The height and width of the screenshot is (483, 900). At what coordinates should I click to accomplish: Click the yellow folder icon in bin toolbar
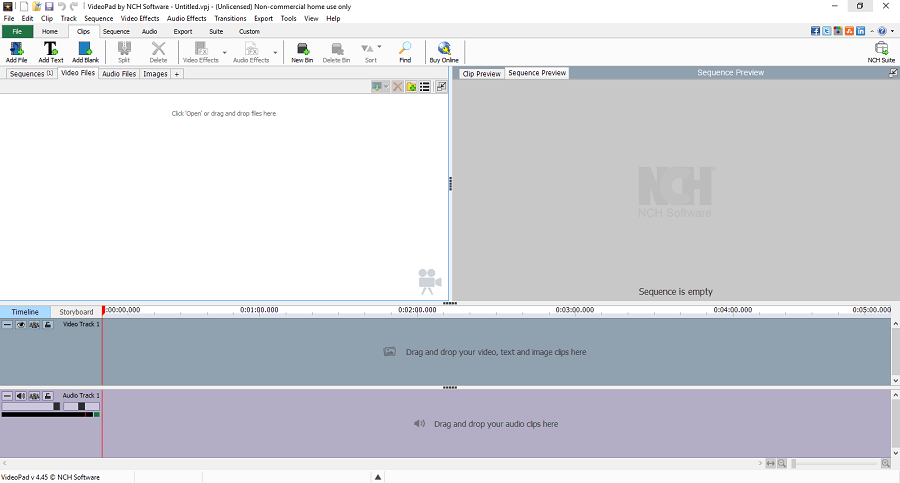pos(411,87)
